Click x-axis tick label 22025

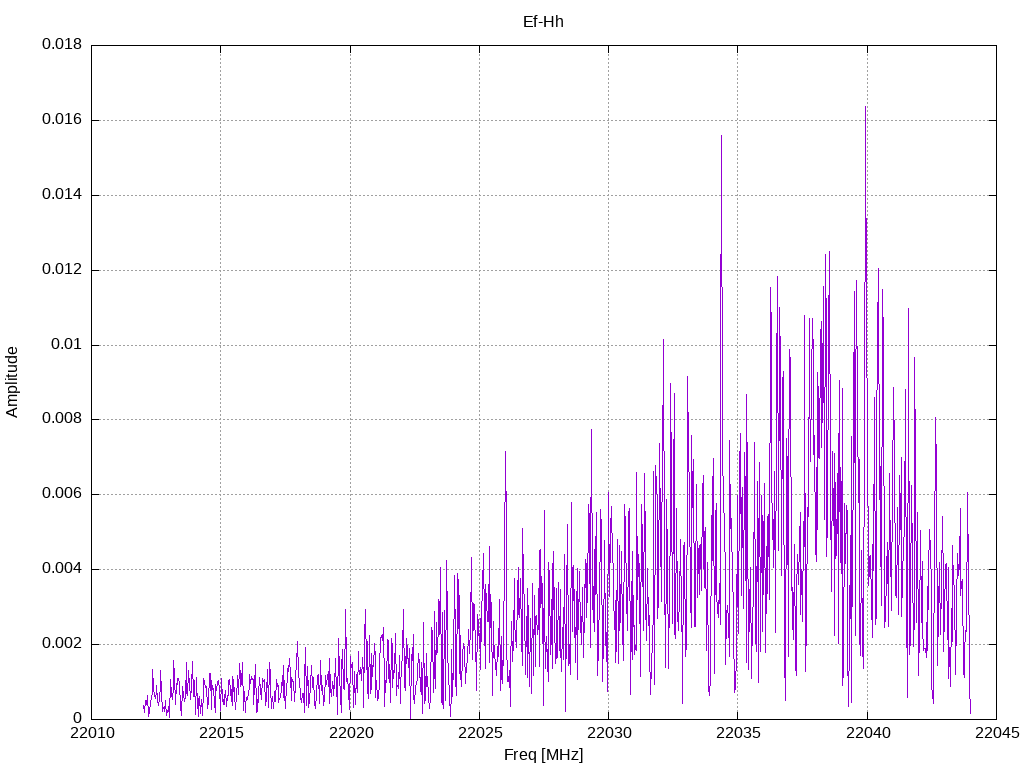[x=479, y=733]
